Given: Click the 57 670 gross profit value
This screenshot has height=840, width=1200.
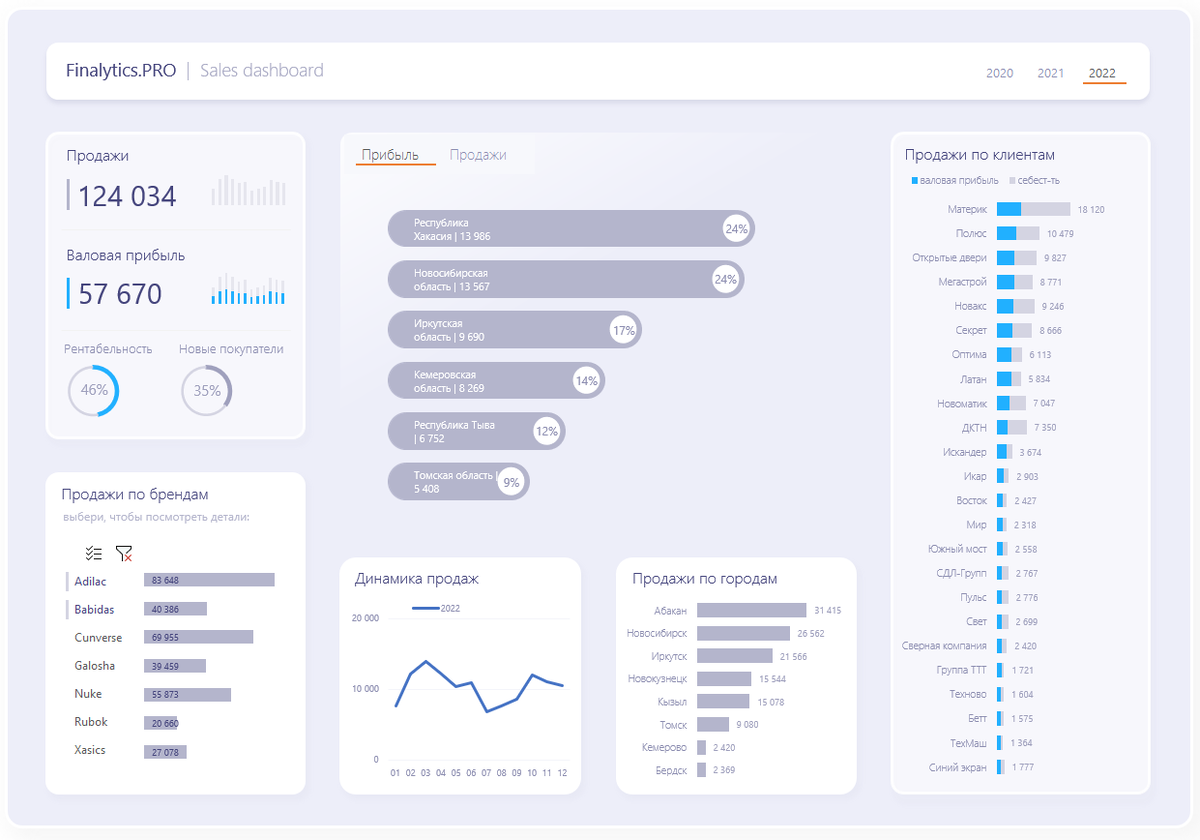Looking at the screenshot, I should coord(120,294).
